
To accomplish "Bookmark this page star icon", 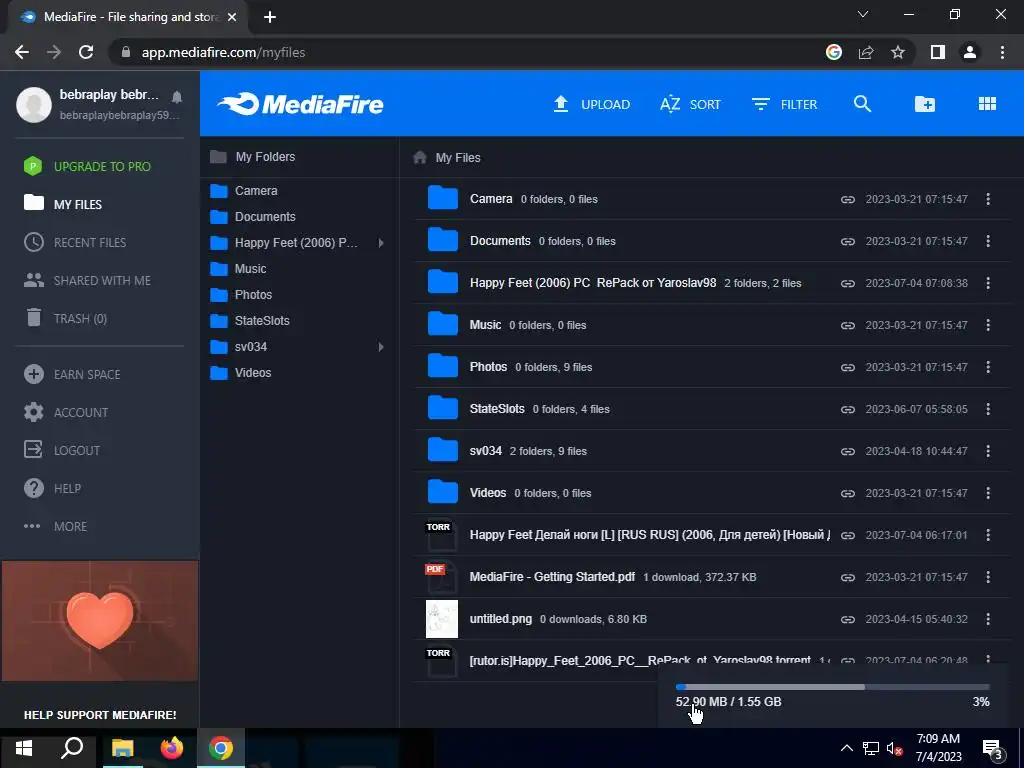I will pyautogui.click(x=898, y=52).
